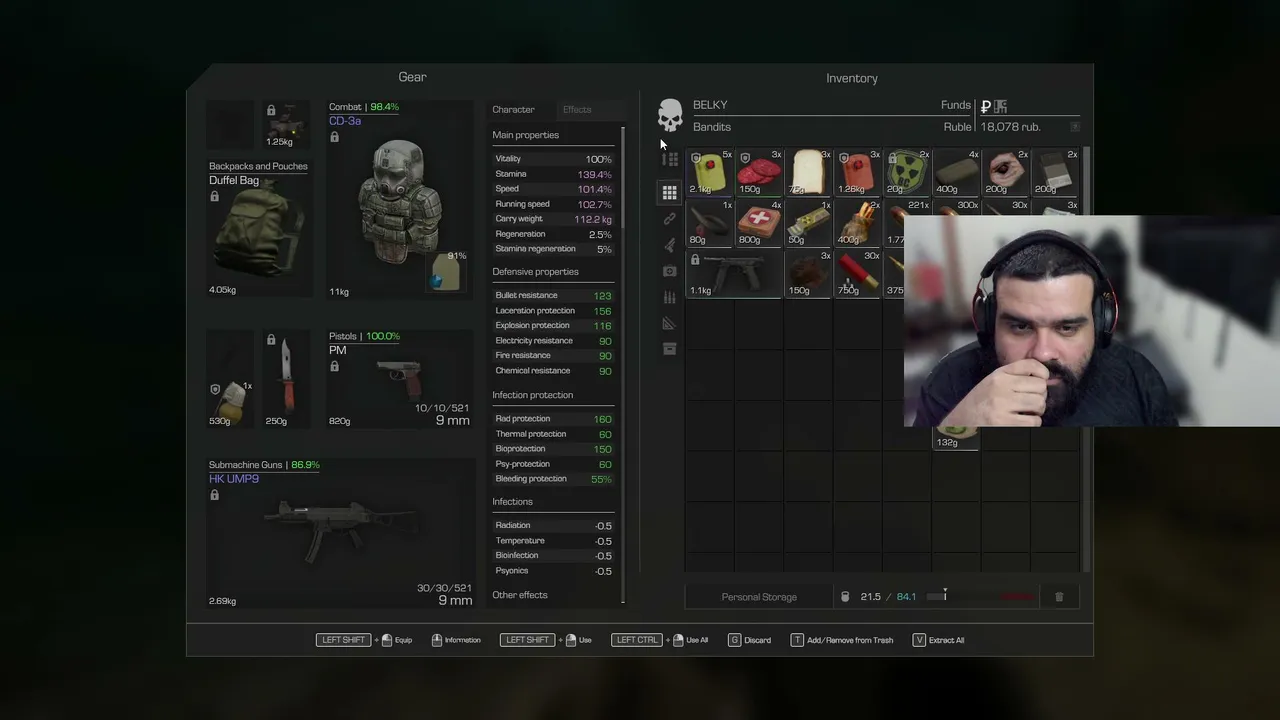Select the bread slice item

pyautogui.click(x=808, y=172)
